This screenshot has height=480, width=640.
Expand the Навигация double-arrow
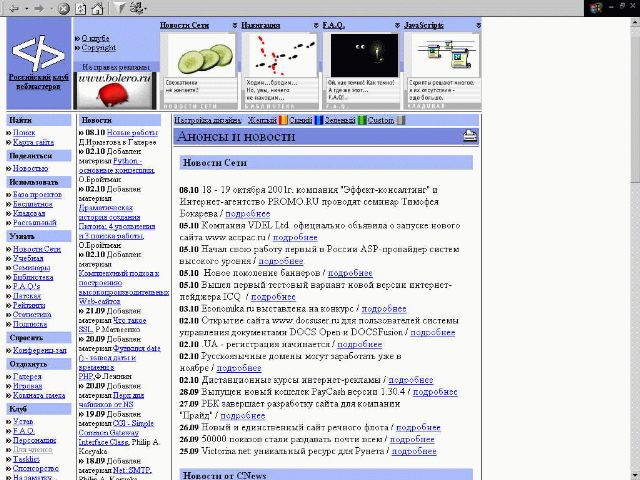click(316, 25)
